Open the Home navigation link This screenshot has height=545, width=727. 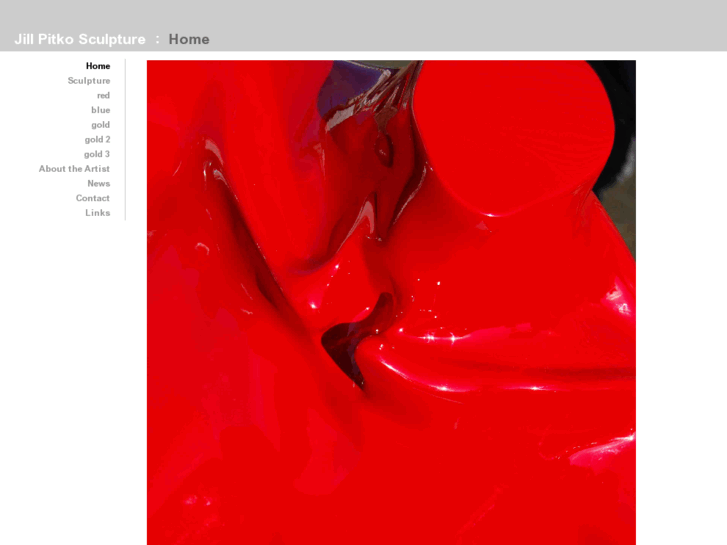pos(98,66)
